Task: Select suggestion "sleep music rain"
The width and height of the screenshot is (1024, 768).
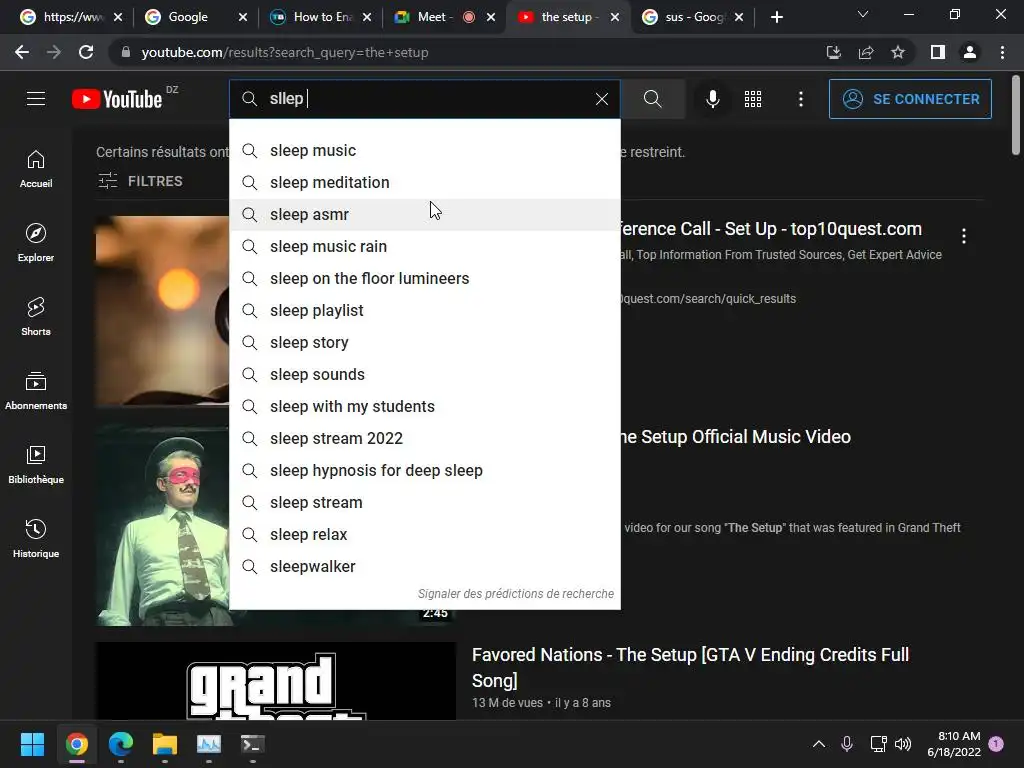Action: click(x=425, y=246)
